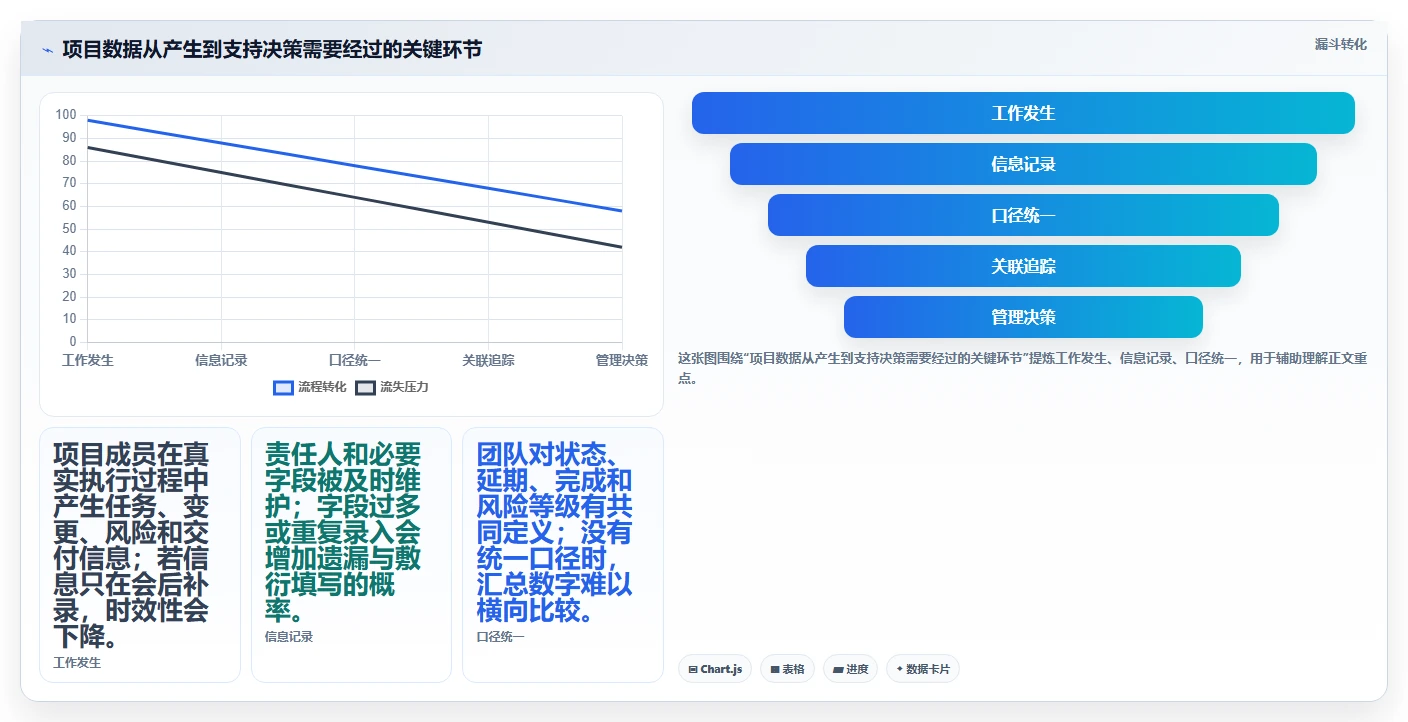
Task: Click the 管理决策 x-axis label
Action: (x=621, y=360)
